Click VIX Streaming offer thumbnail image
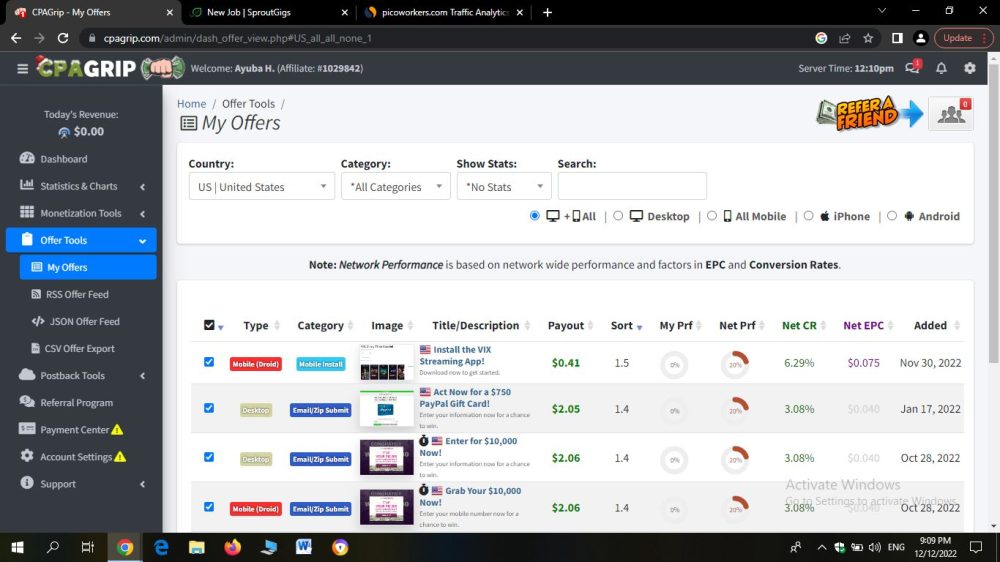This screenshot has width=1000, height=562. (386, 362)
